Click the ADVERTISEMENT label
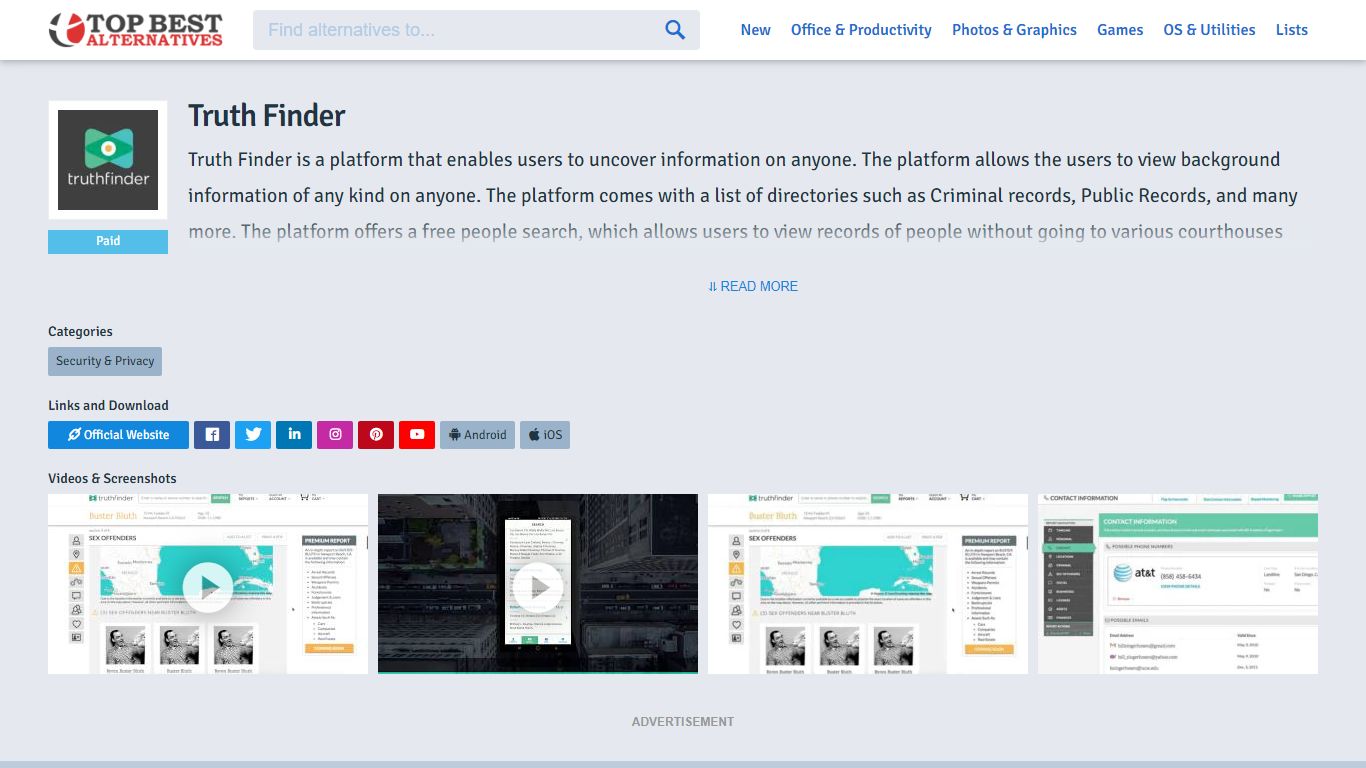This screenshot has width=1366, height=768. pyautogui.click(x=683, y=722)
